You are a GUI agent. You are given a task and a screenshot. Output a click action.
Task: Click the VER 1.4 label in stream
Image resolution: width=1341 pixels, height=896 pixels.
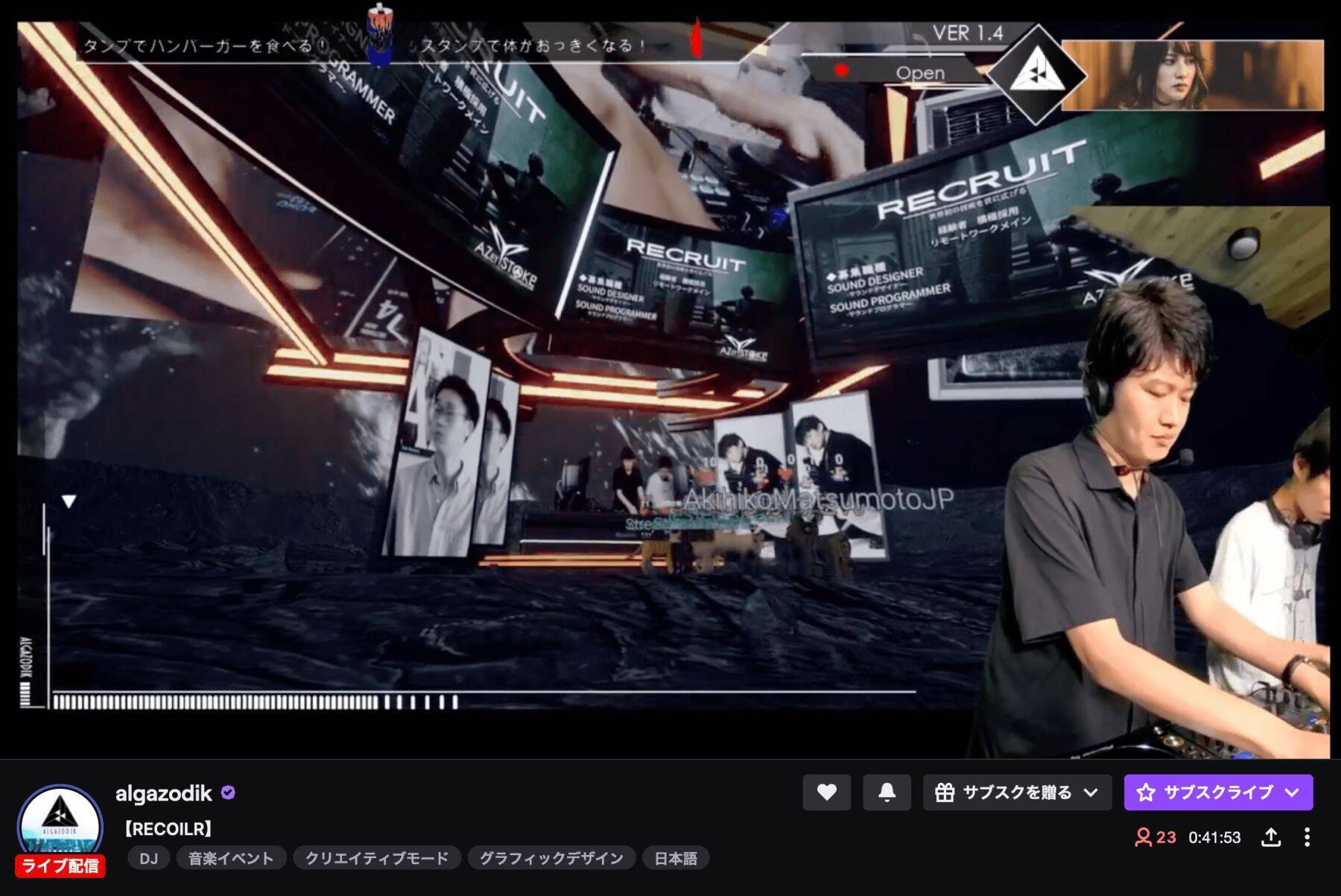click(968, 34)
